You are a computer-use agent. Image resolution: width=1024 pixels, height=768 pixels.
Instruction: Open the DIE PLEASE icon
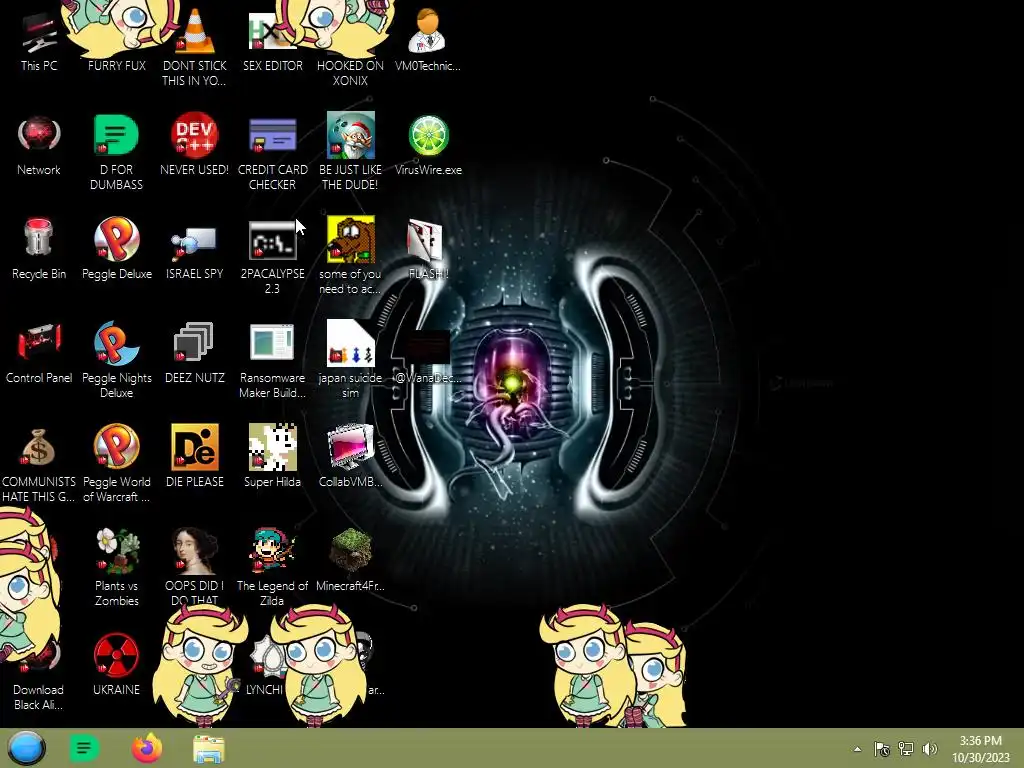pyautogui.click(x=194, y=447)
